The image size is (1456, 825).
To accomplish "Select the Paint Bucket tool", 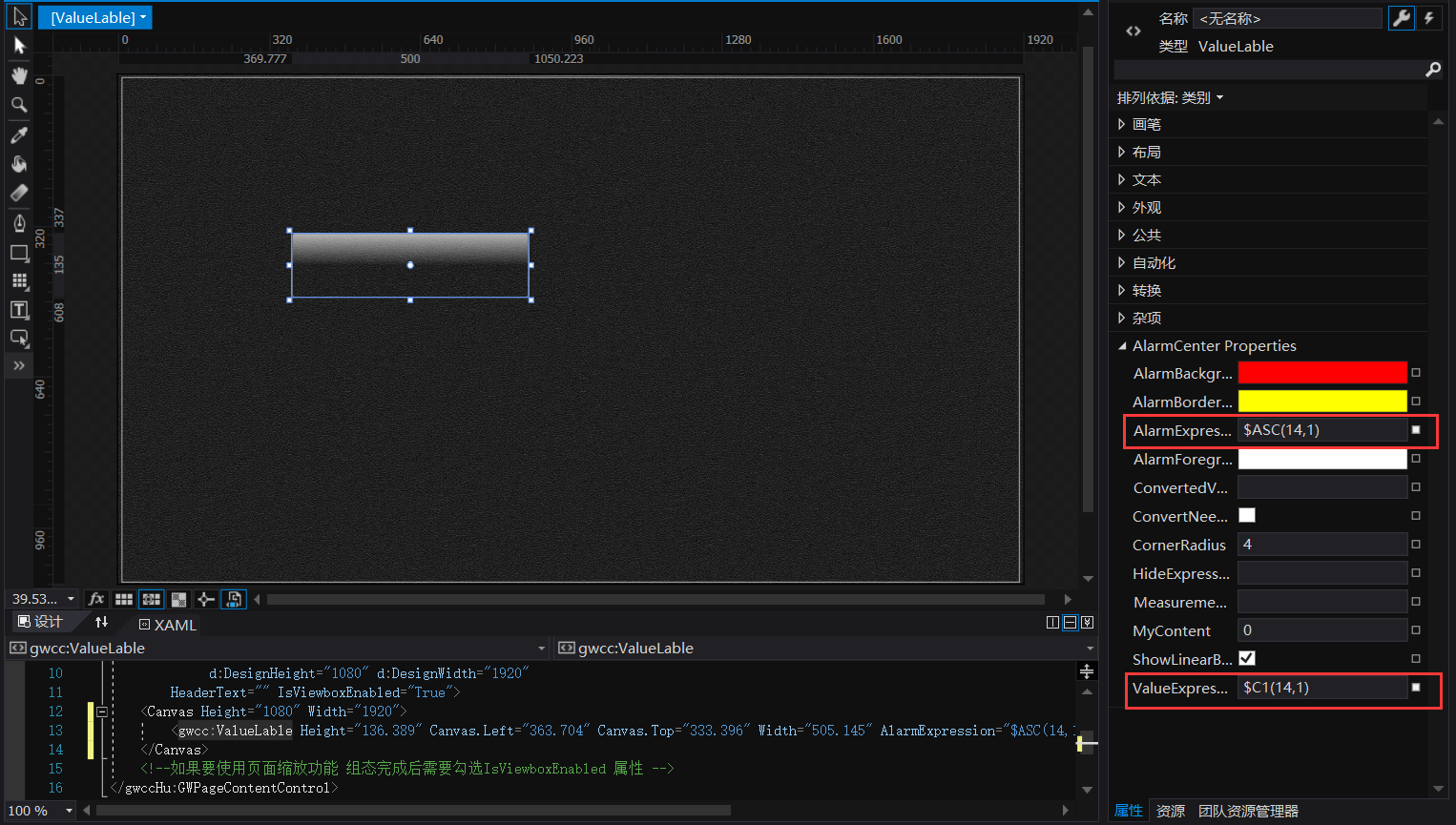I will pyautogui.click(x=19, y=164).
